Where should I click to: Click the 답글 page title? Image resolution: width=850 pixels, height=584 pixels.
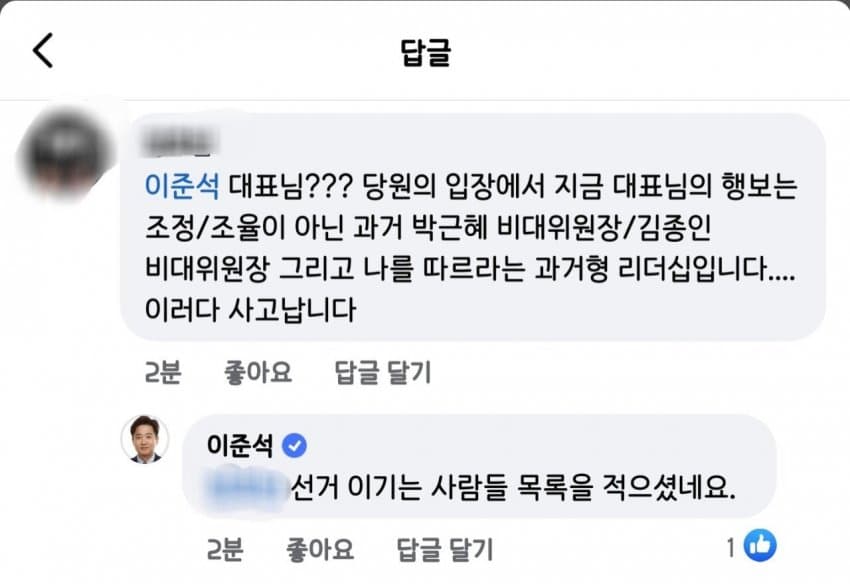[x=425, y=52]
